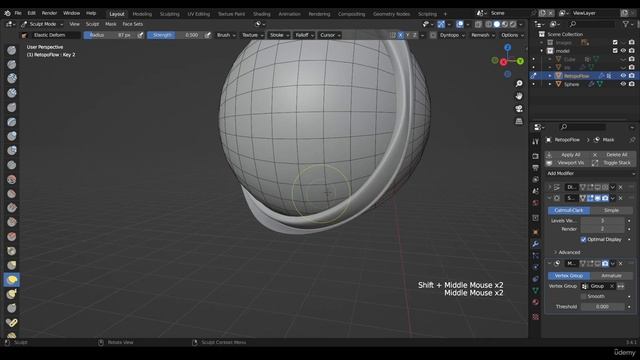Select the Clay Strips brush
The width and height of the screenshot is (640, 360).
click(11, 93)
